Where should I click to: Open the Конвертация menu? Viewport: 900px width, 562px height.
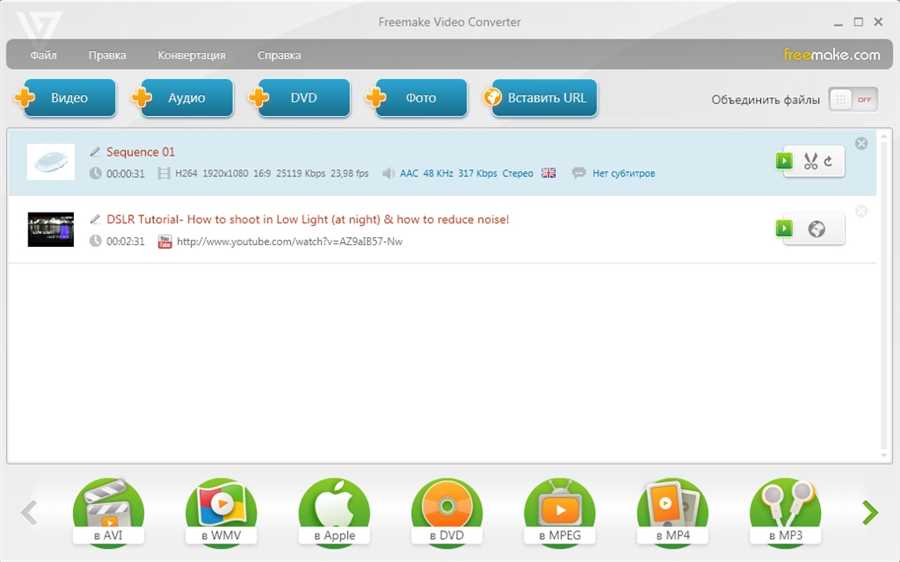tap(192, 56)
